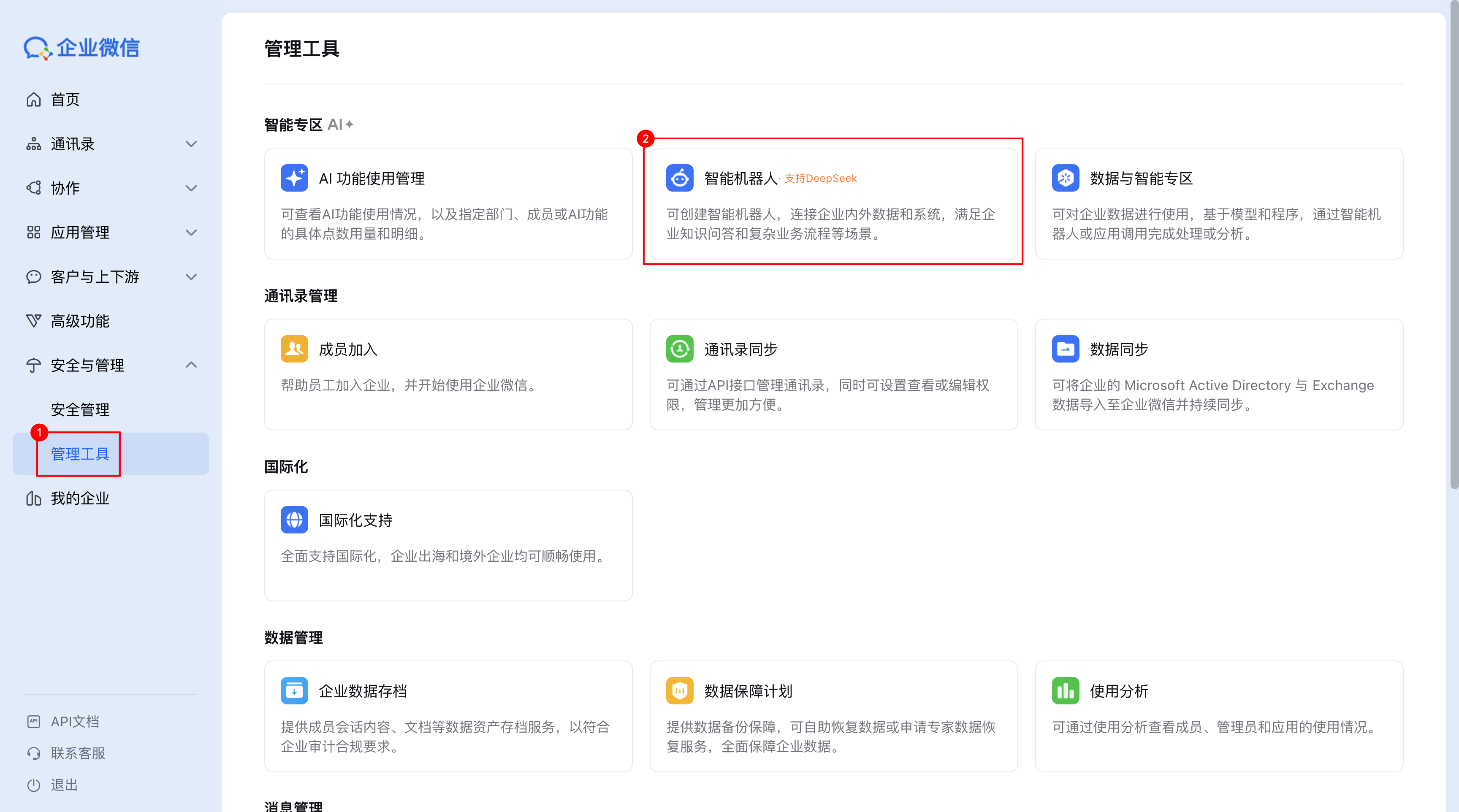Viewport: 1459px width, 812px height.
Task: Expand the 客户与上下游 chevron
Action: [x=191, y=277]
